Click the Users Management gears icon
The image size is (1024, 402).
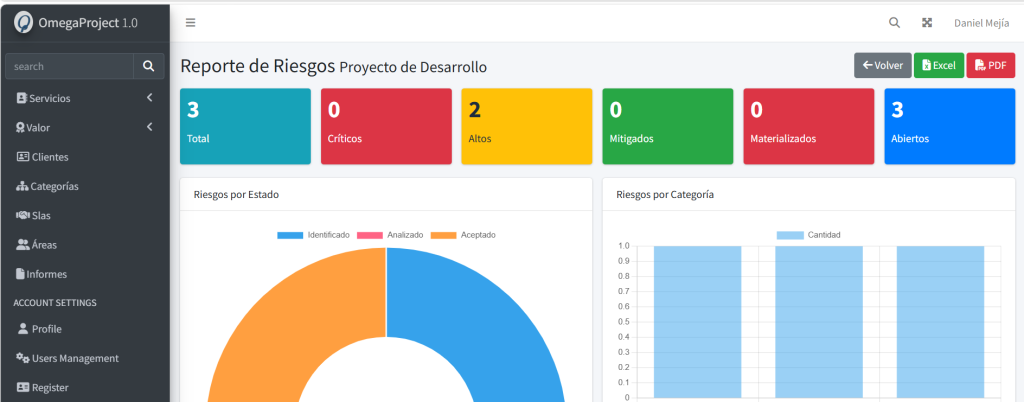pos(23,358)
